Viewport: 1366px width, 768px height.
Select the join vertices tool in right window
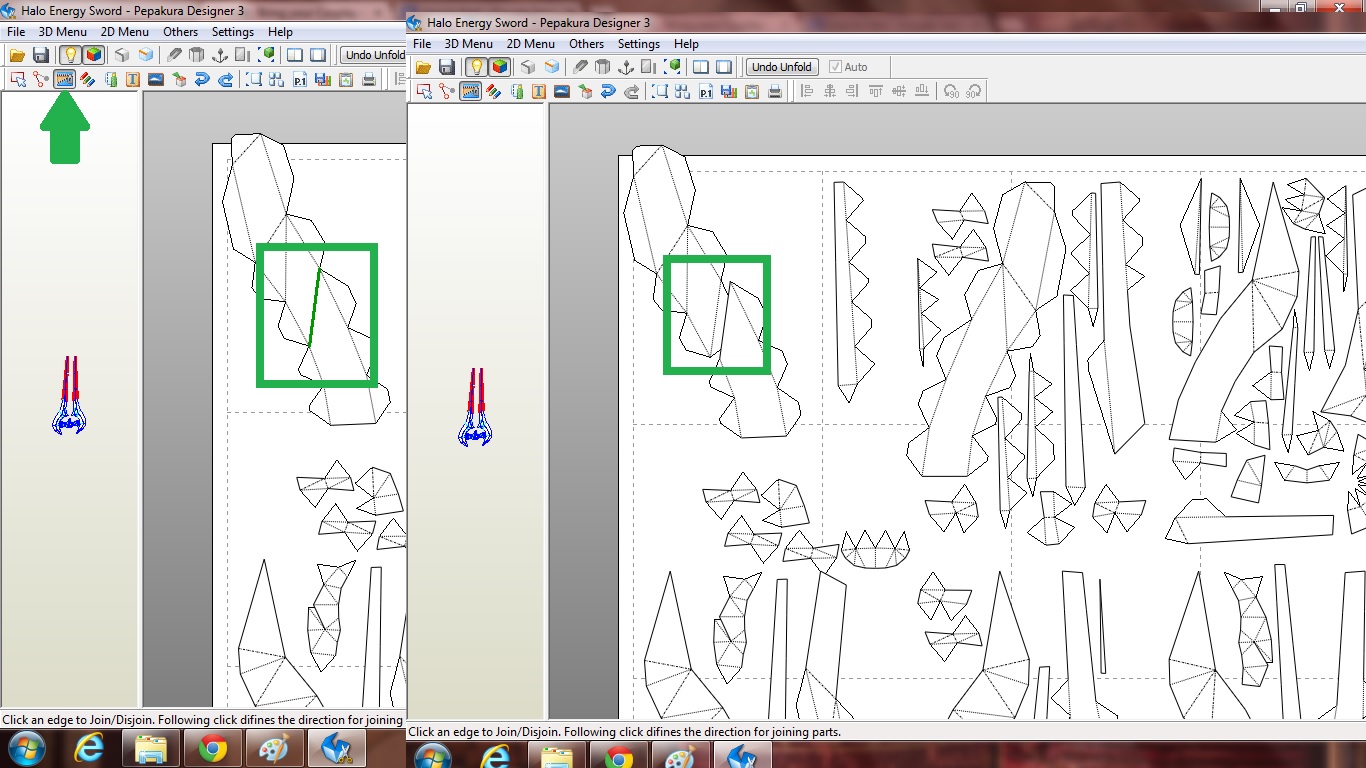click(447, 92)
